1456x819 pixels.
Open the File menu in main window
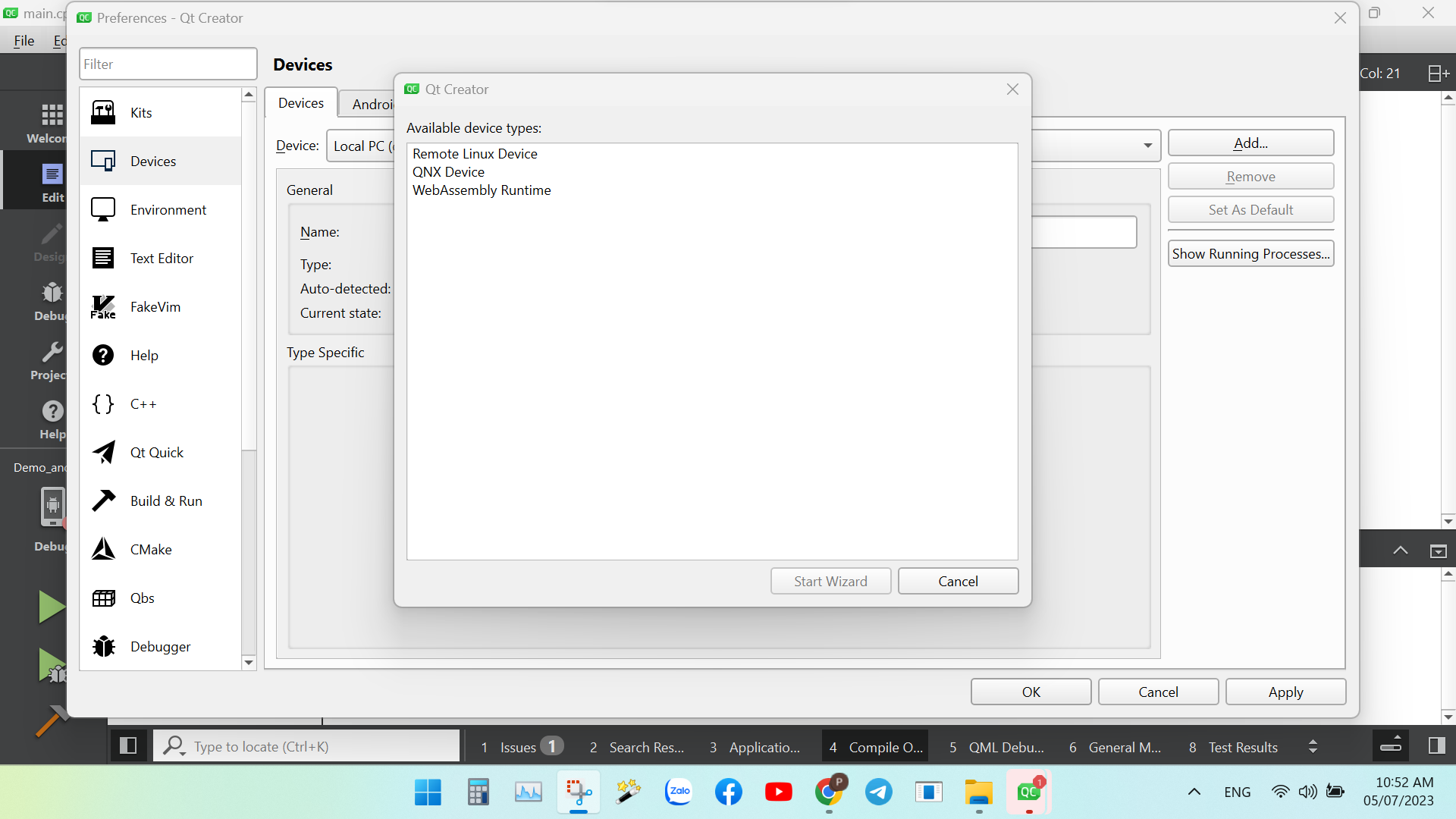click(x=24, y=41)
